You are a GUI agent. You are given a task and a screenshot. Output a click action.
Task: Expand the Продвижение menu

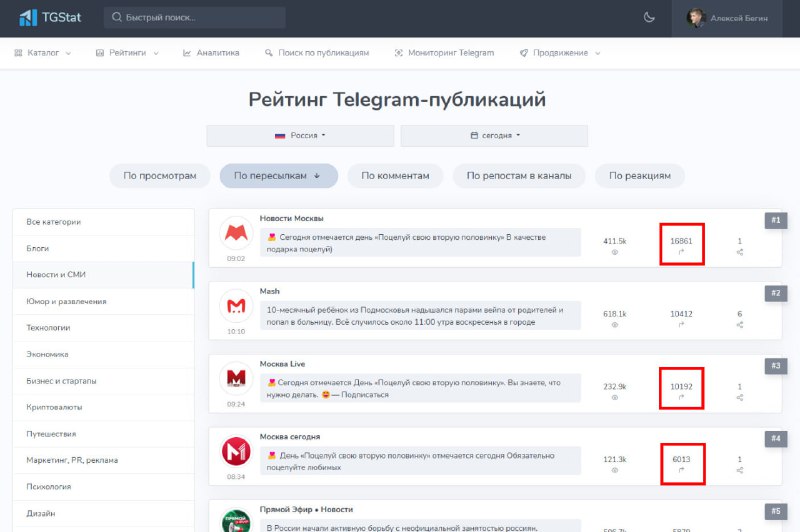click(x=560, y=53)
